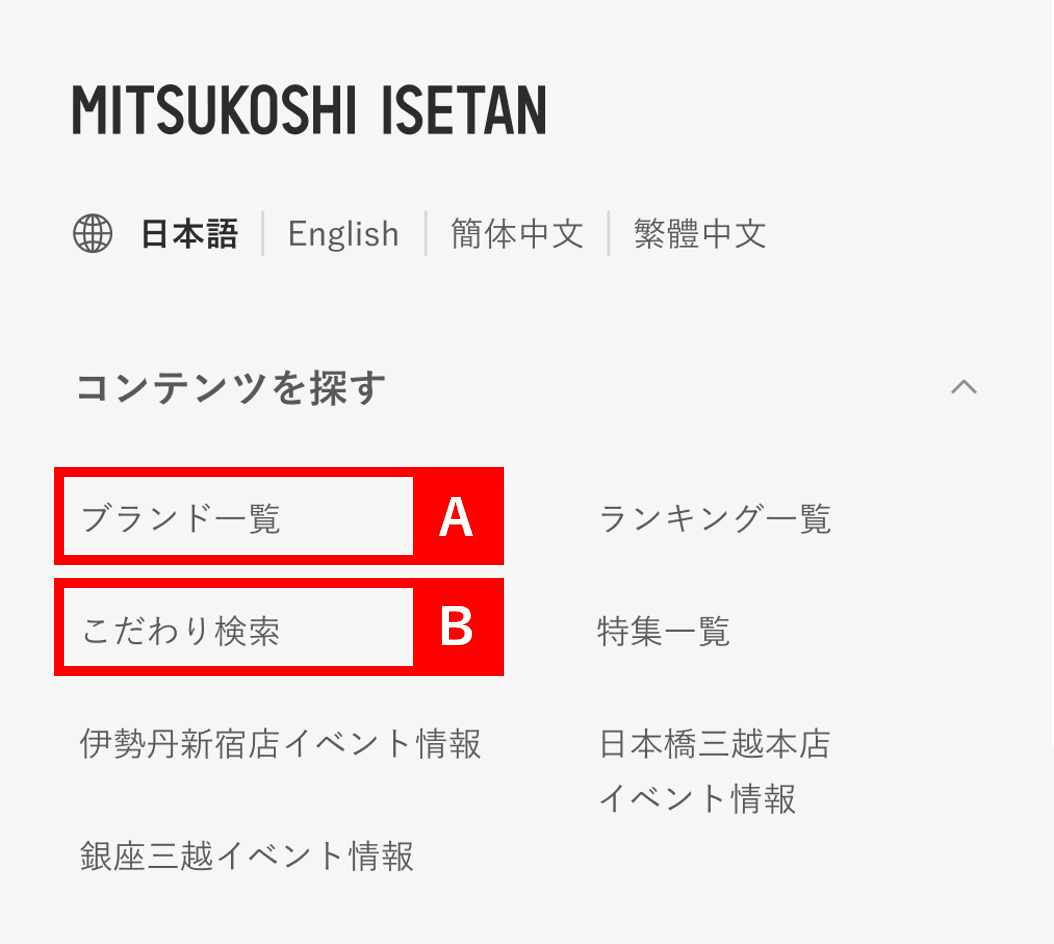
Task: Switch the site language to English
Action: (343, 234)
